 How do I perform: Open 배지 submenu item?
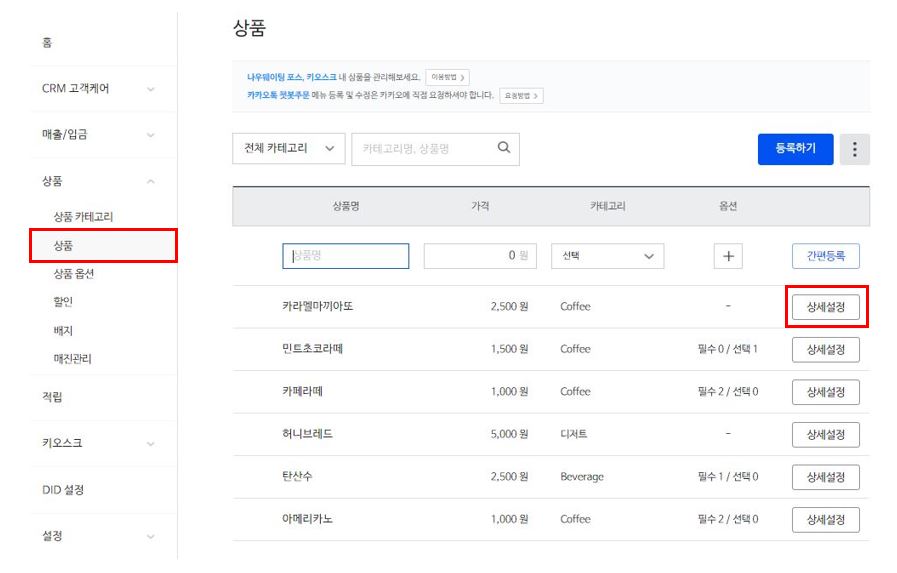[63, 330]
